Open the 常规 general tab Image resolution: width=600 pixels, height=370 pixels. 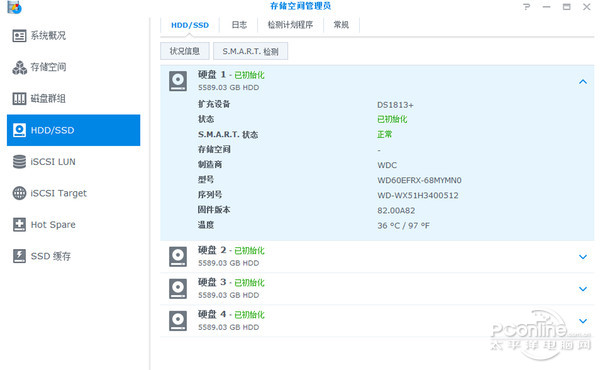(341, 25)
